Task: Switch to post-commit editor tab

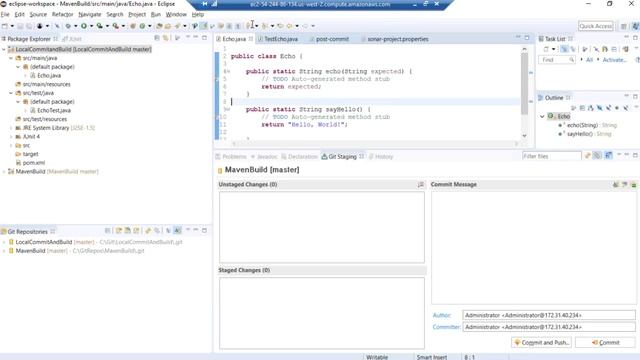Action: pos(332,39)
